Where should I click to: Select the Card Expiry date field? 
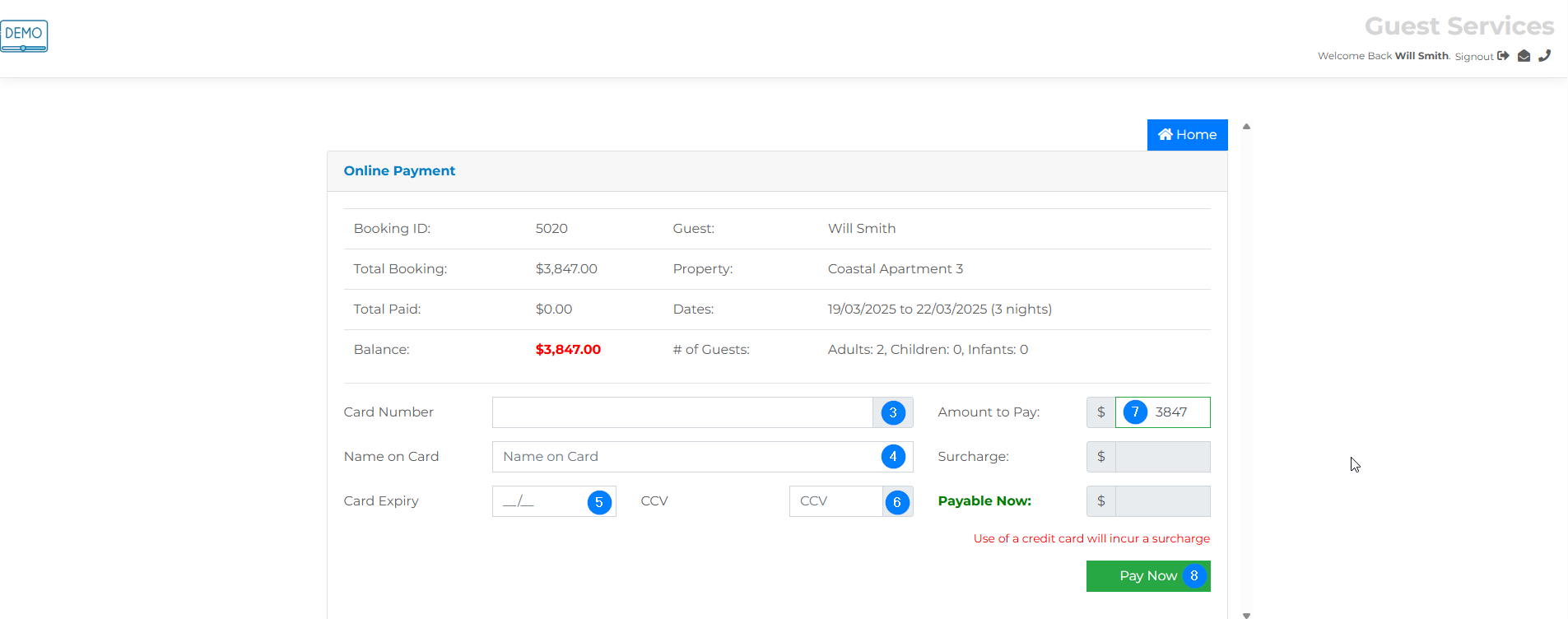539,501
